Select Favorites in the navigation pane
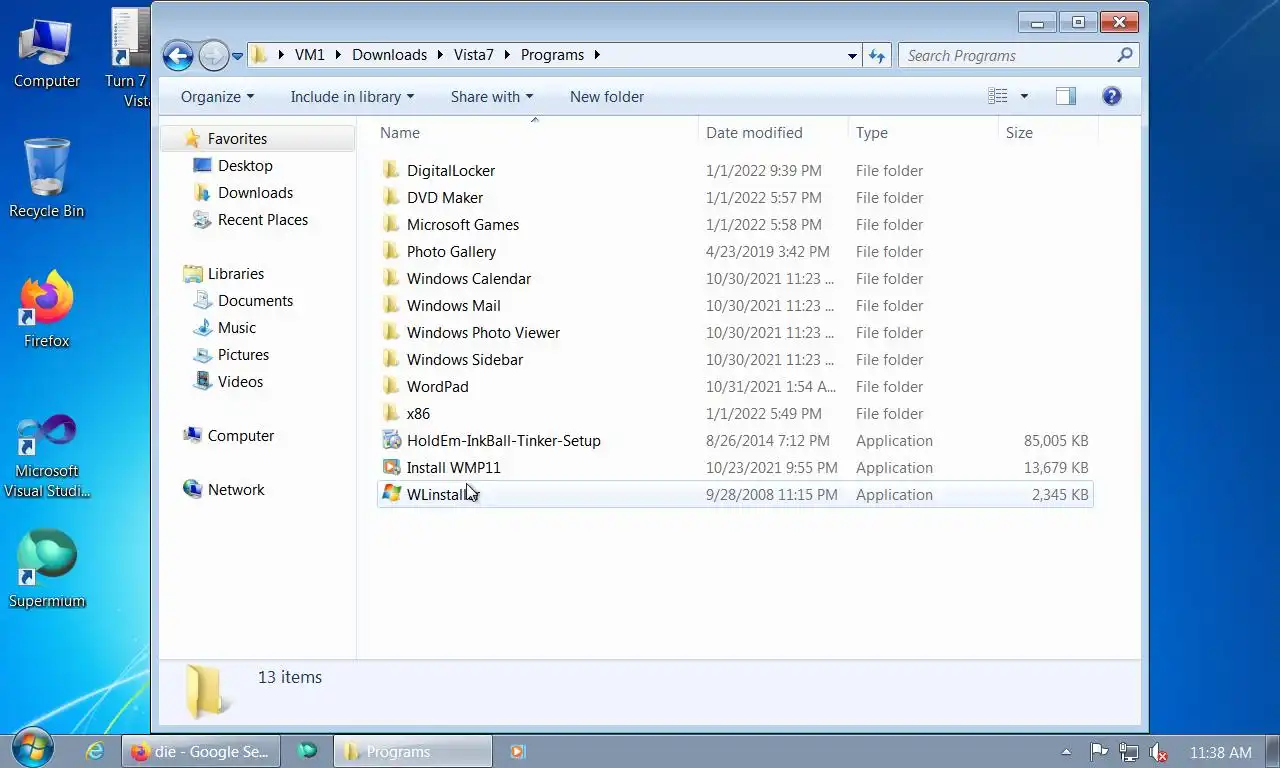The height and width of the screenshot is (768, 1280). tap(237, 139)
